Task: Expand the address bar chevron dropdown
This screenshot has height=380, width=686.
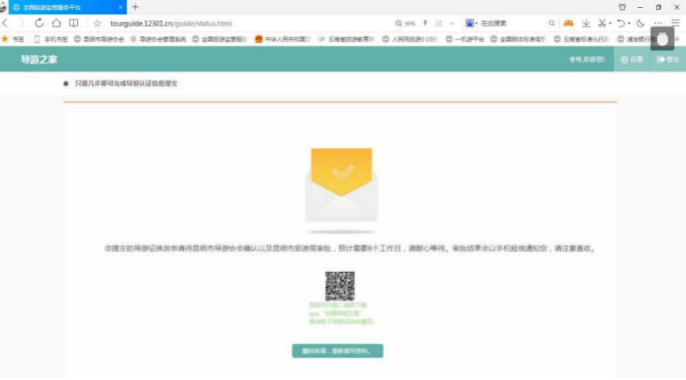Action: [x=452, y=23]
